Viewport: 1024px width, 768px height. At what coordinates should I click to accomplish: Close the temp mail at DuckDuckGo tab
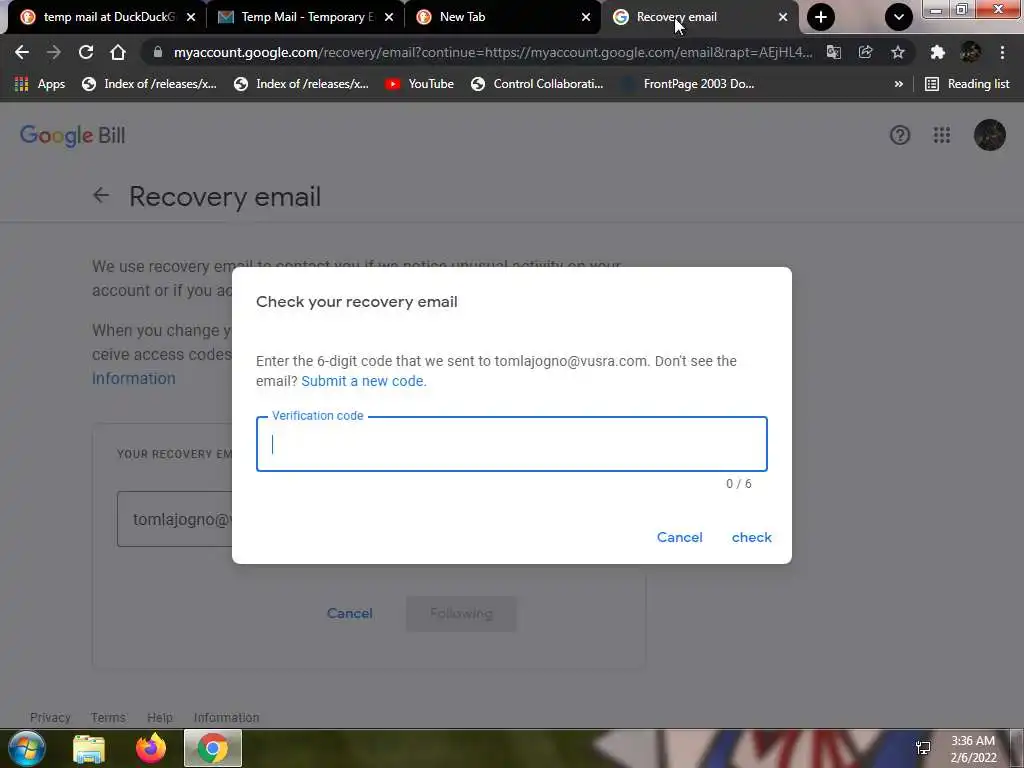tap(191, 17)
